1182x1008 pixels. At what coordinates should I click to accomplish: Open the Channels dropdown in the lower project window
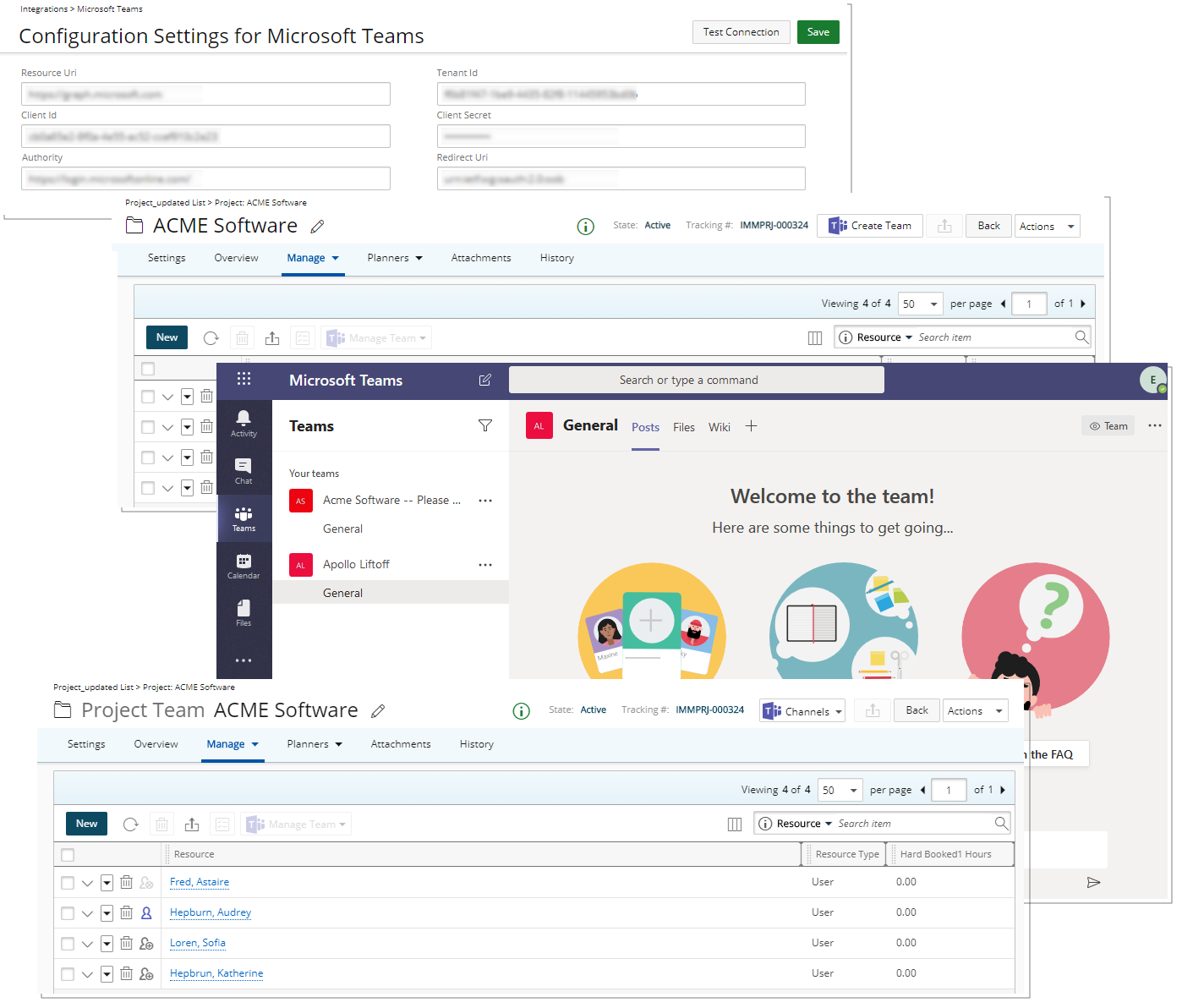click(802, 711)
